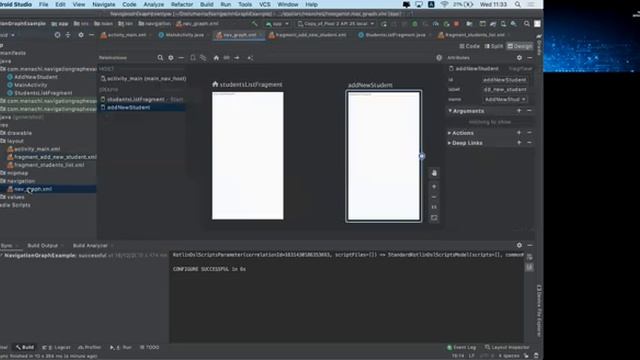Image resolution: width=640 pixels, height=360 pixels.
Task: Click the home icon in Destinations toolbar
Action: (216, 58)
